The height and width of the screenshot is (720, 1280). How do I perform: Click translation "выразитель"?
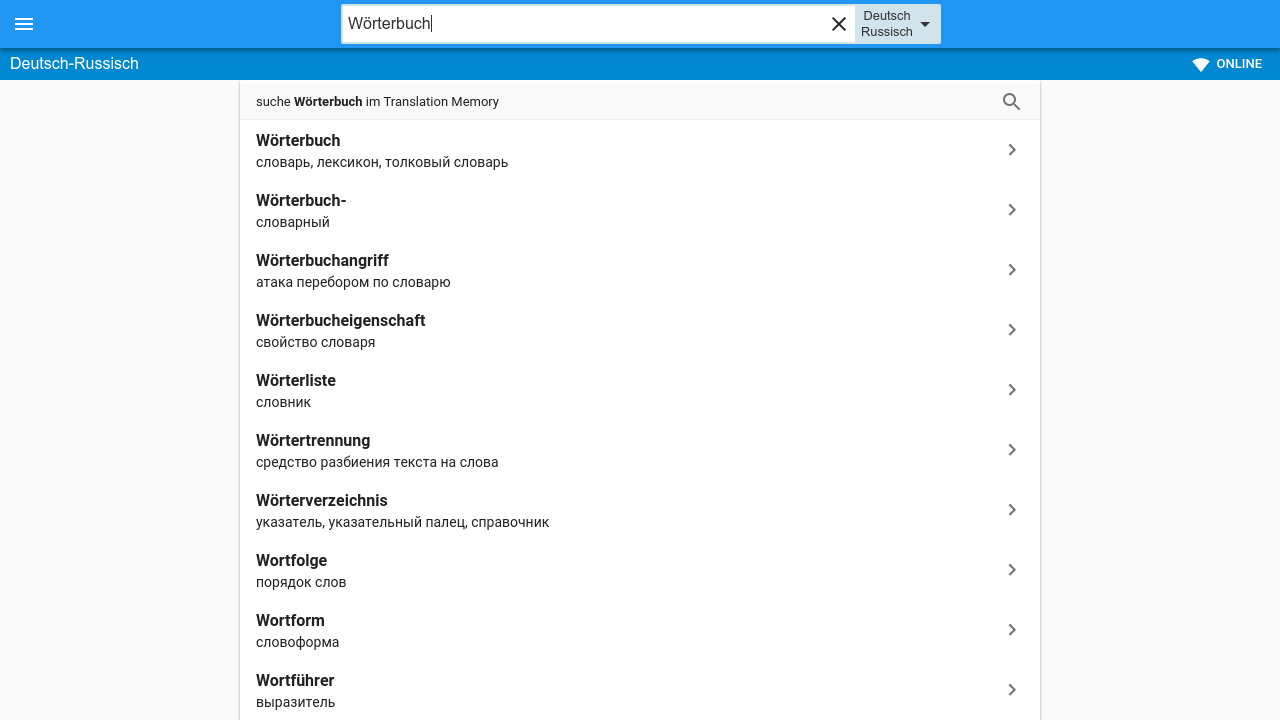point(296,702)
